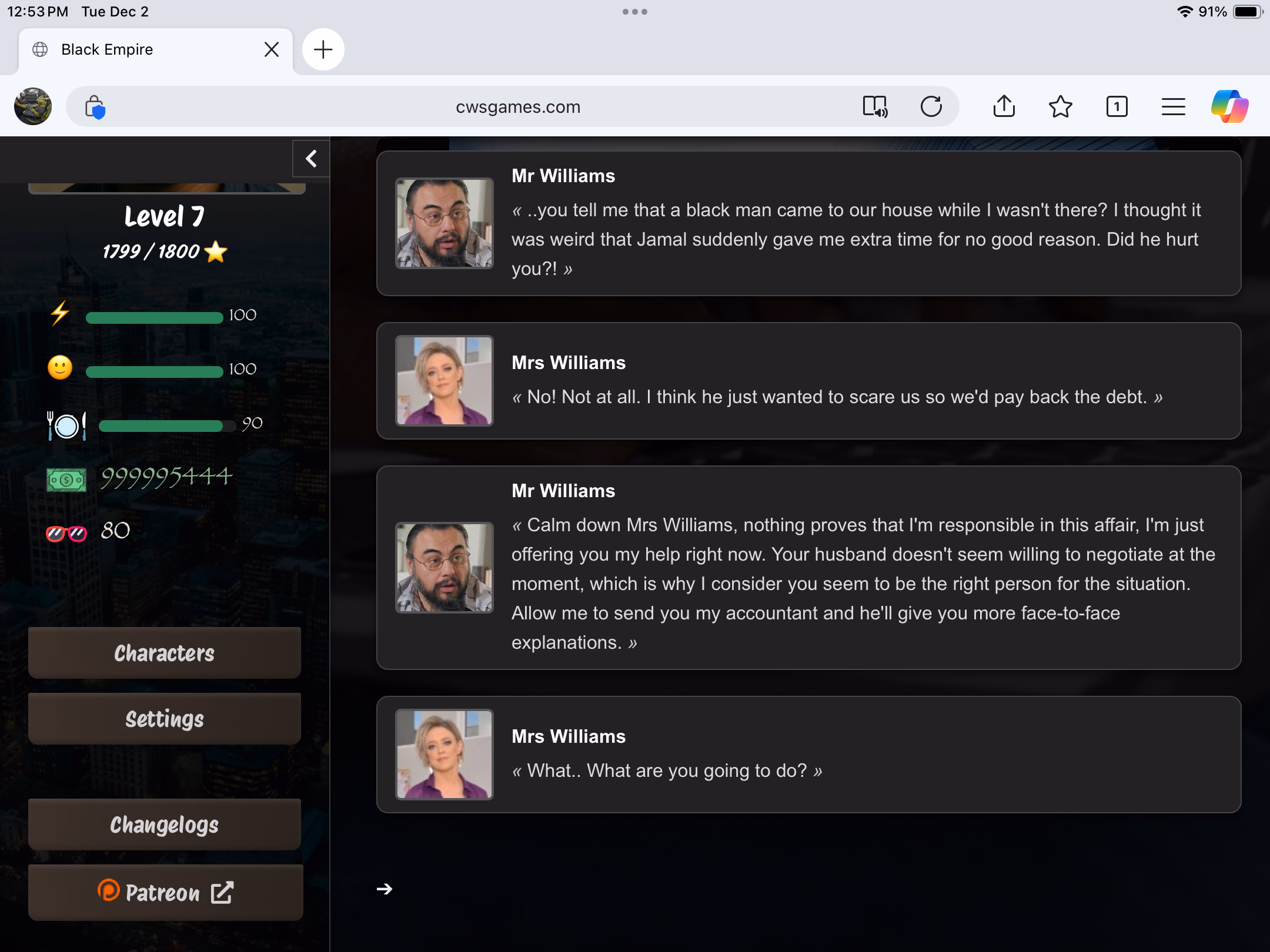
Task: Open the browser hamburger menu
Action: (x=1173, y=107)
